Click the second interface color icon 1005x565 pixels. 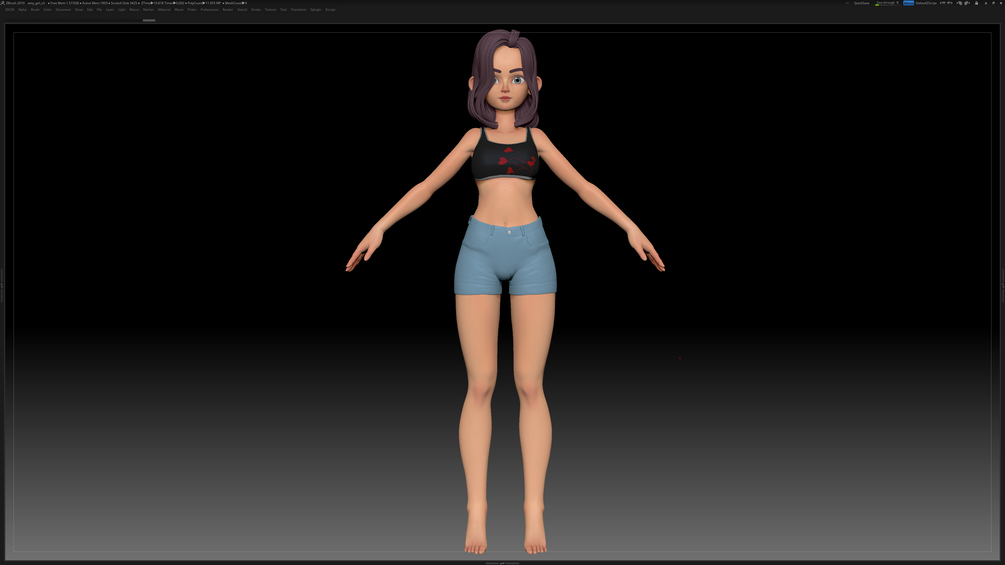967,3
